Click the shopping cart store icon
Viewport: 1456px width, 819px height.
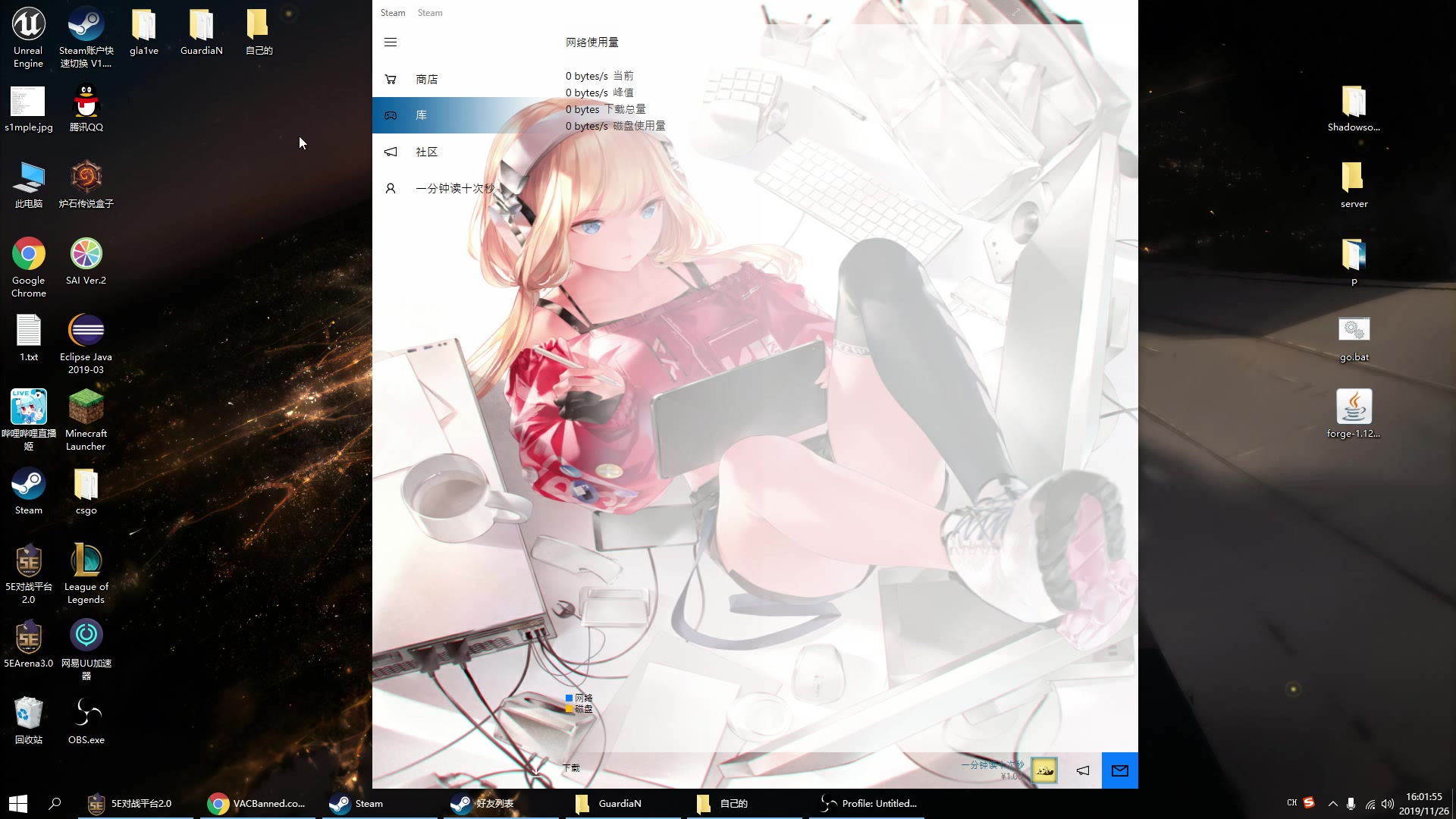pyautogui.click(x=391, y=79)
